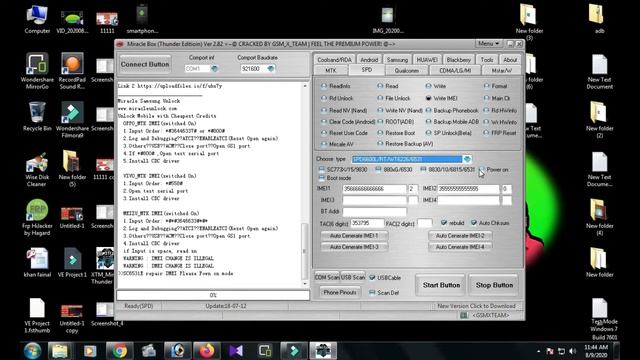
Task: Launch Wondershare Filmora9 shortcut
Action: [x=72, y=120]
